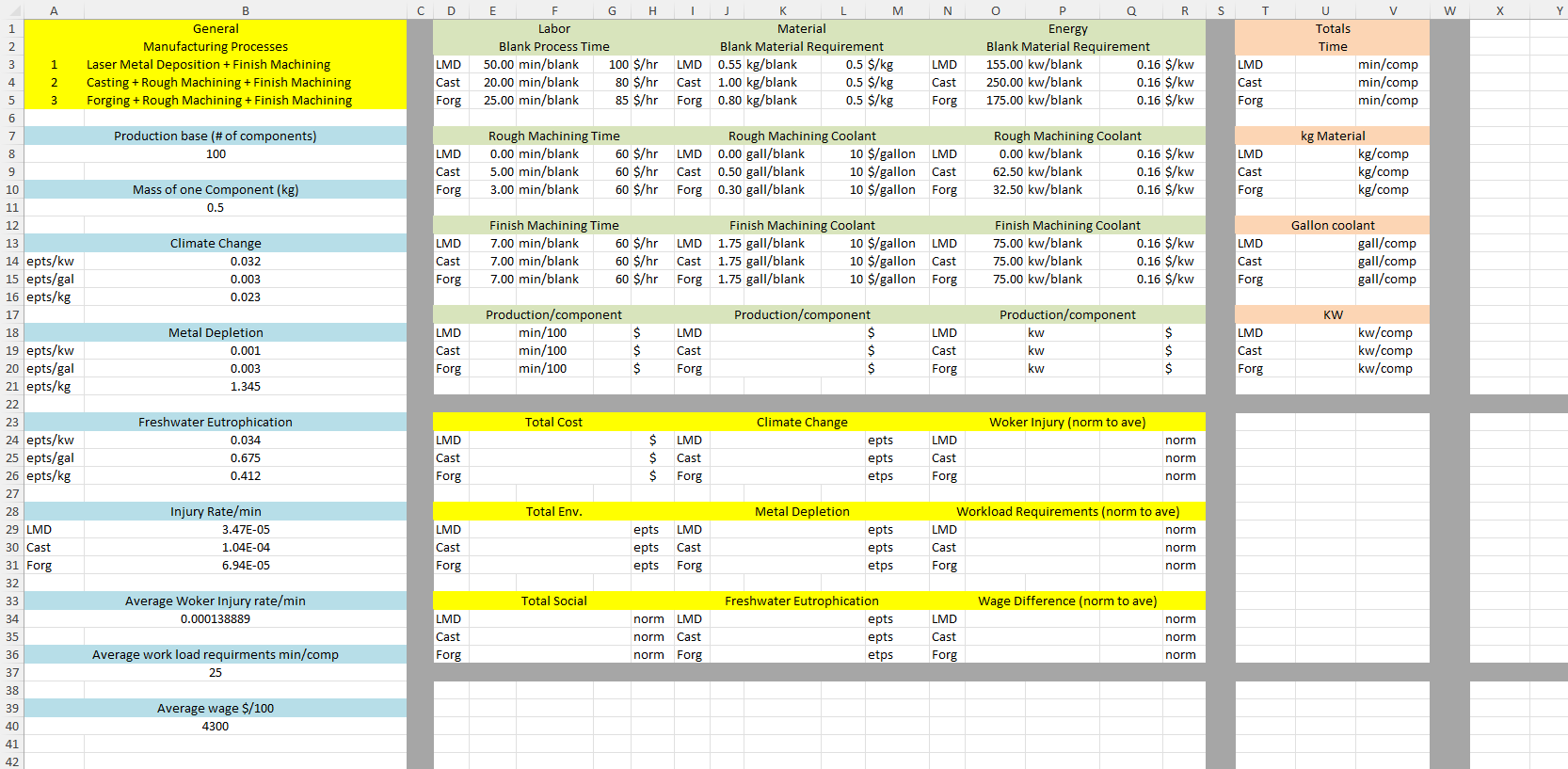Select the Forg injury rate 6.94E-05
Viewport: 1568px width, 769px height.
pos(246,565)
